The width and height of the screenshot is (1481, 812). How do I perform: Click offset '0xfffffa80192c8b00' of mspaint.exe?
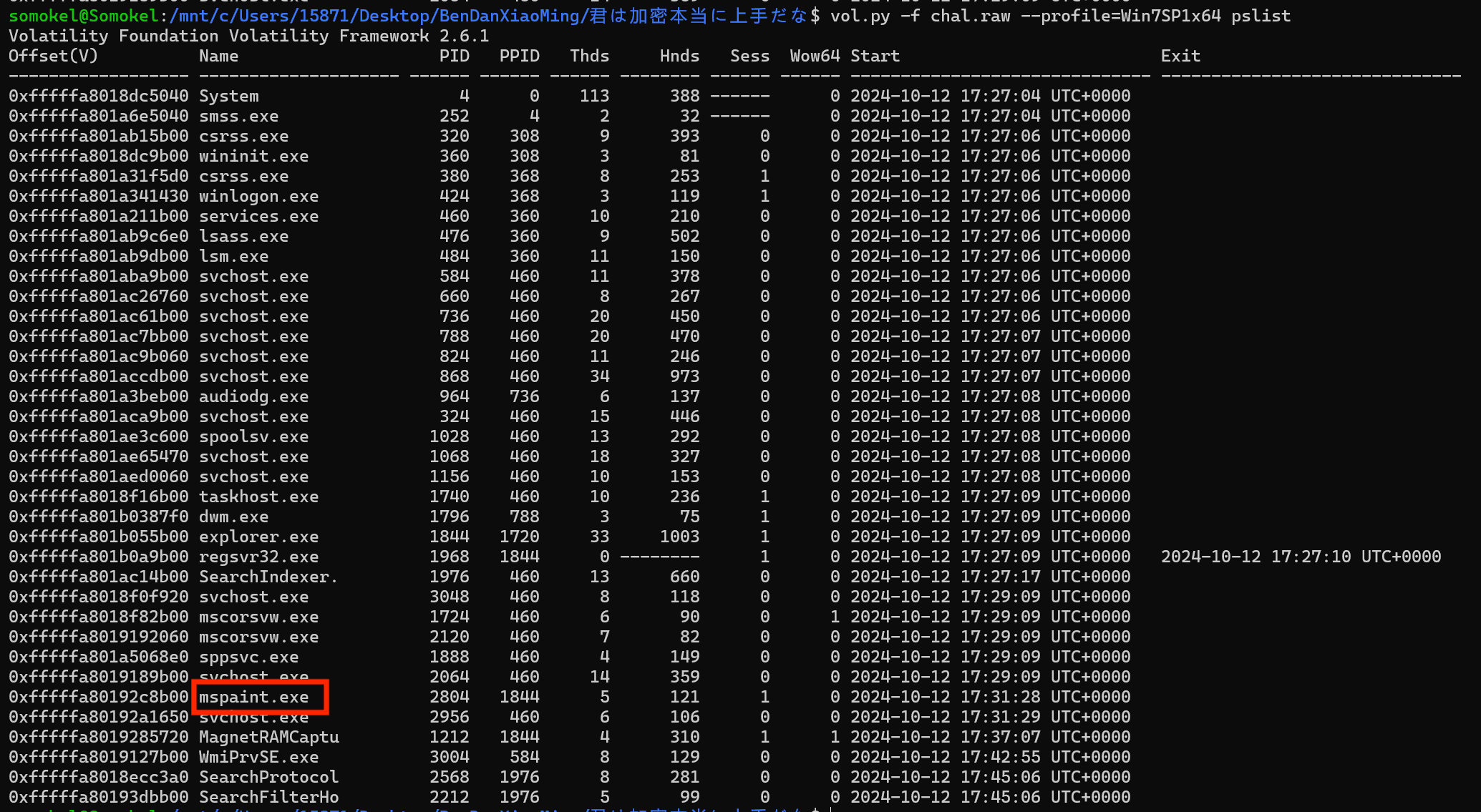pos(99,697)
